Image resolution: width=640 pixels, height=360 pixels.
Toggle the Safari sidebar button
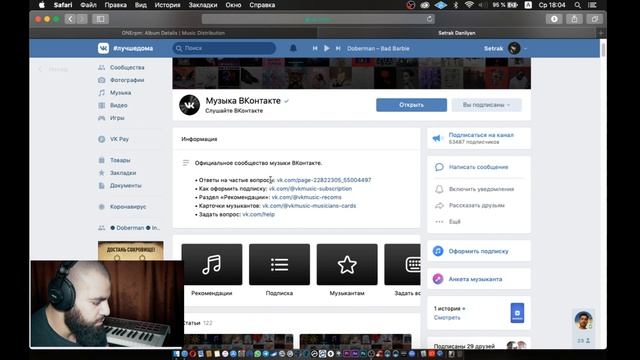point(100,19)
